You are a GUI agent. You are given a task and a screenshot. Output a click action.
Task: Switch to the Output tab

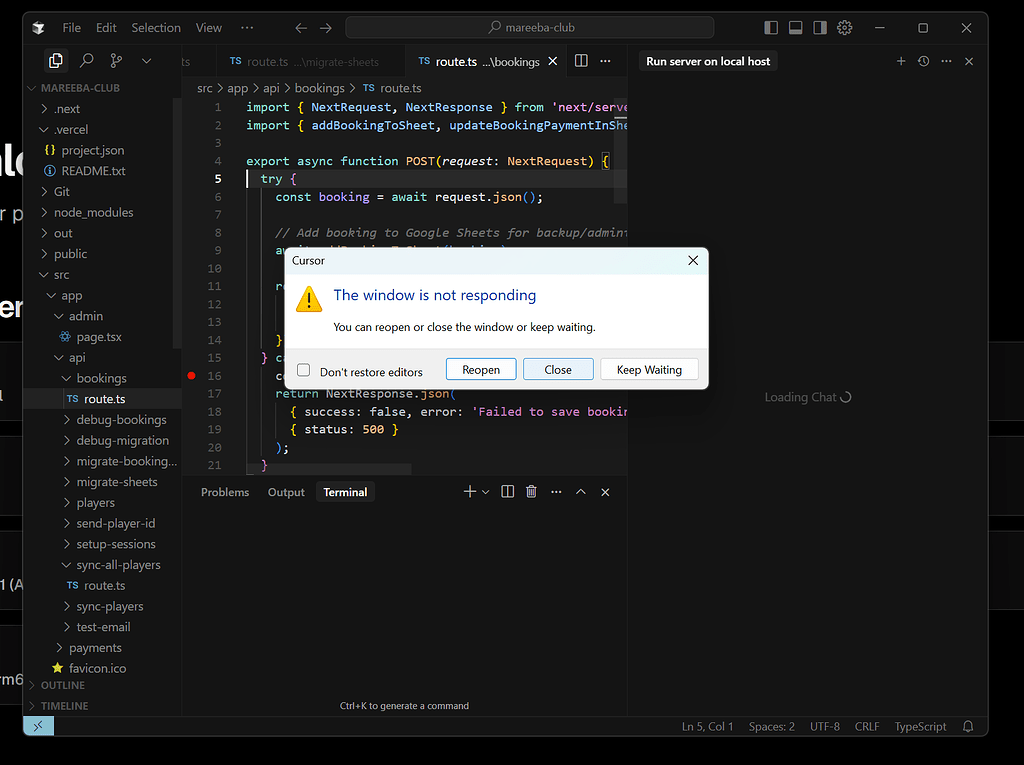(286, 491)
